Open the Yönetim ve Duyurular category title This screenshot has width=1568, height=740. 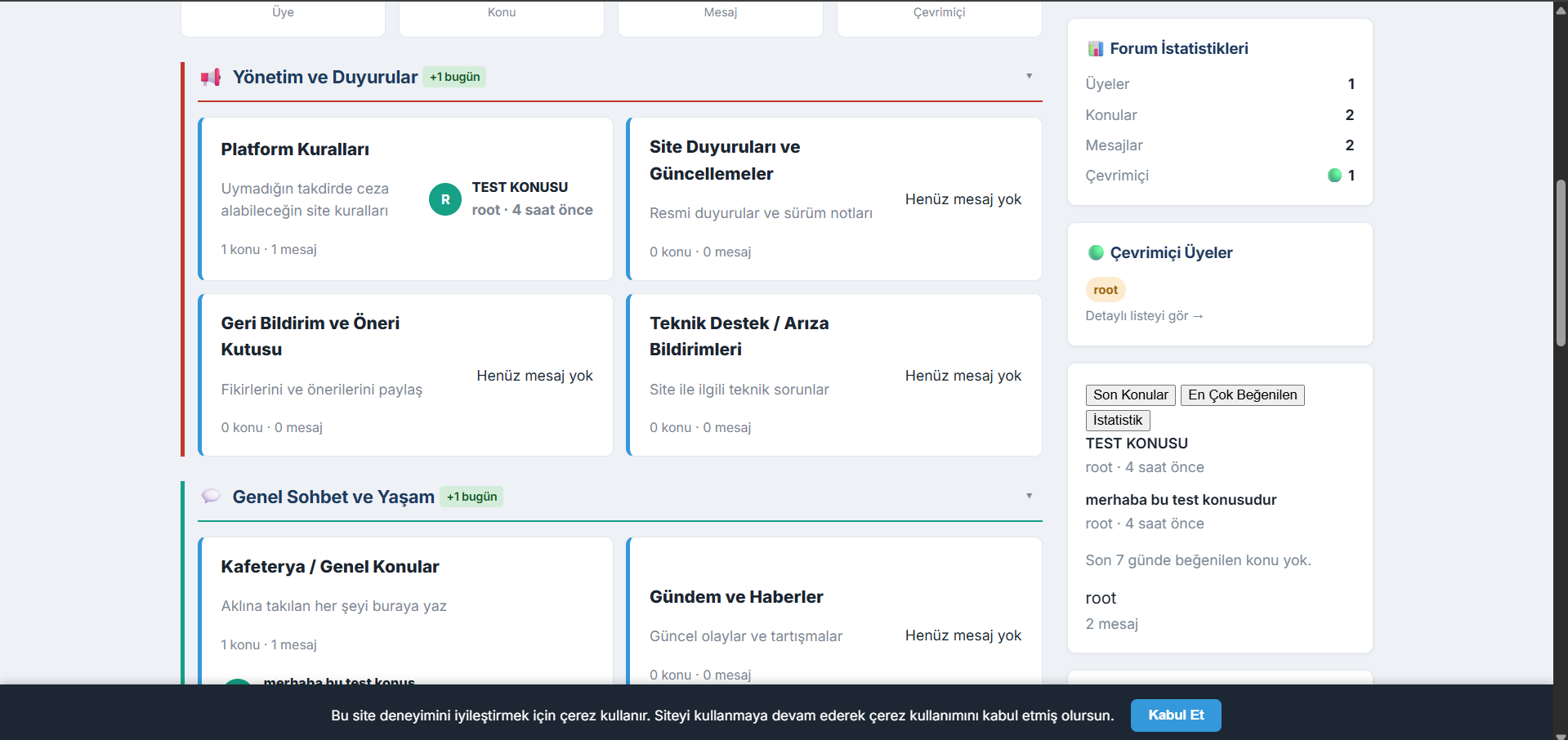[325, 77]
